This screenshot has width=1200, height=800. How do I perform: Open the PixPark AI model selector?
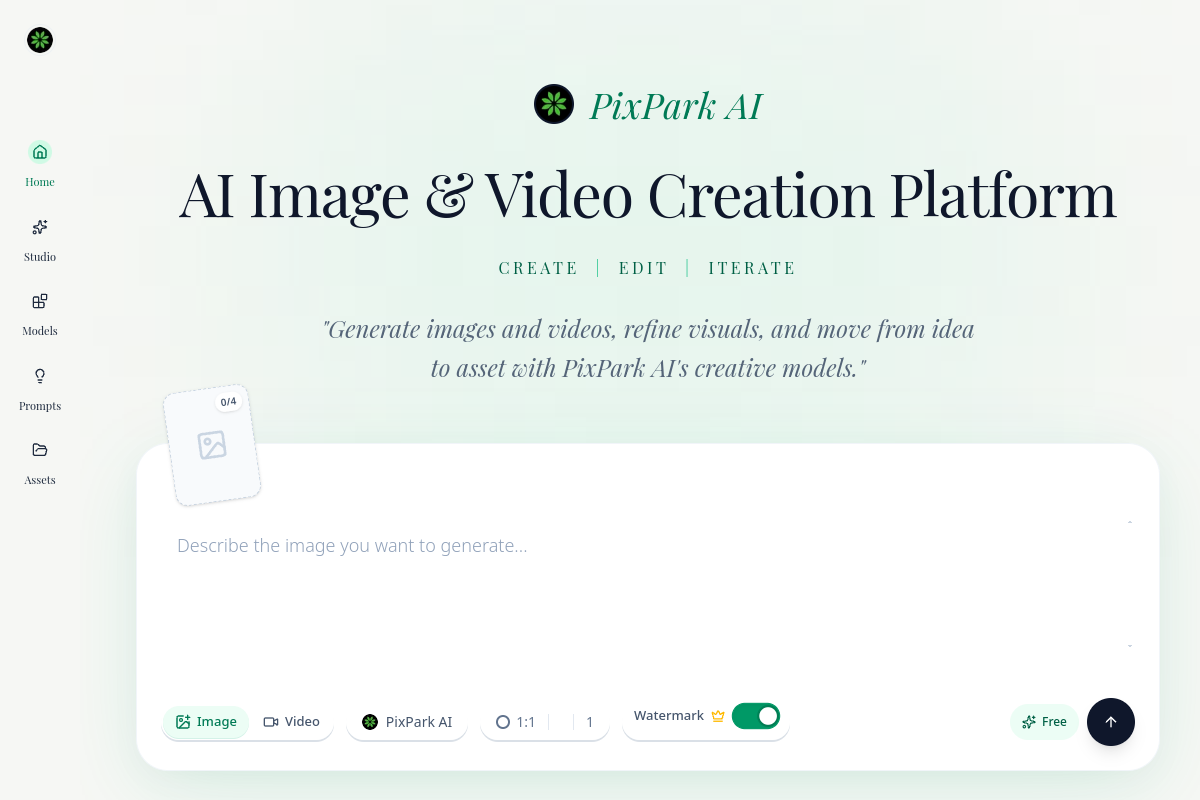(407, 722)
